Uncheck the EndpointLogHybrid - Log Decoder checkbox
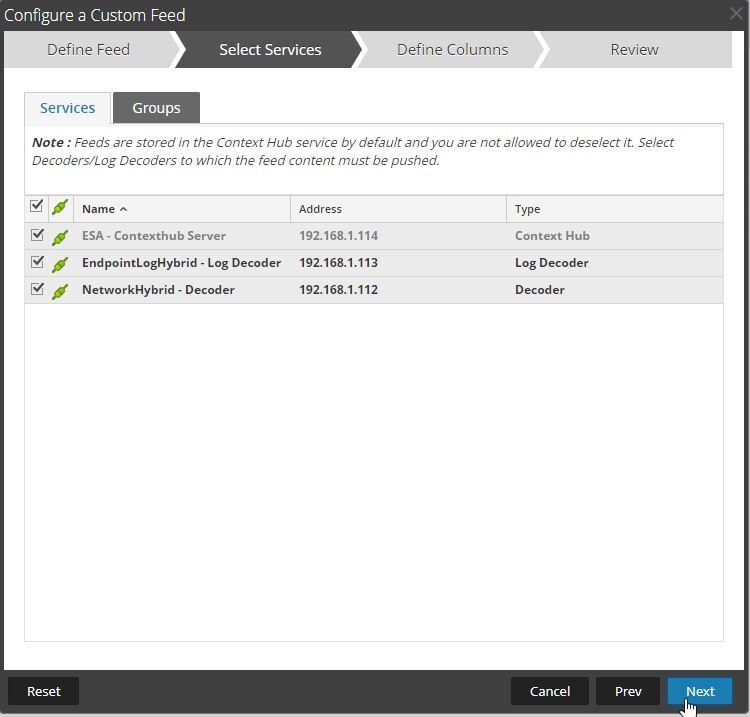The height and width of the screenshot is (717, 750). click(x=37, y=262)
